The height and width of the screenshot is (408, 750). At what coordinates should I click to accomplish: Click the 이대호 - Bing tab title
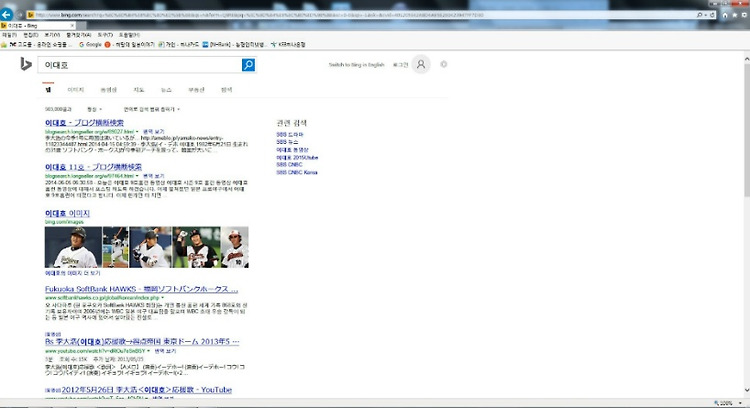point(22,25)
